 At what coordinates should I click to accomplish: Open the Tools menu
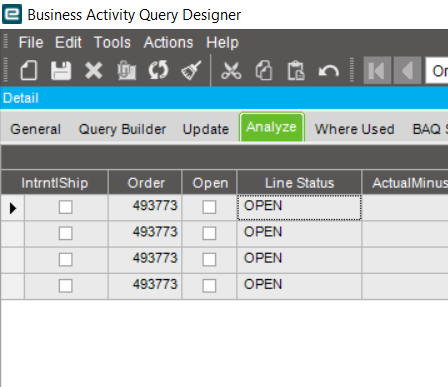[x=112, y=43]
